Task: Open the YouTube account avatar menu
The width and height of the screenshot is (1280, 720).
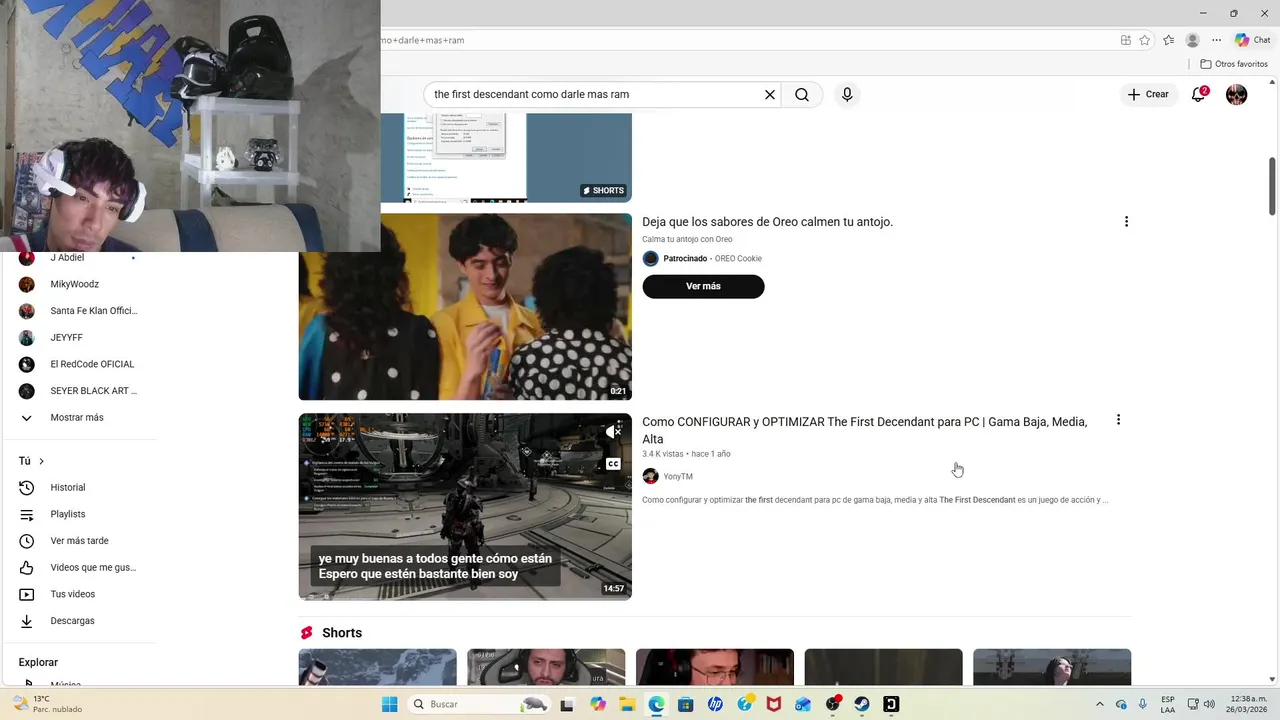Action: click(x=1237, y=94)
